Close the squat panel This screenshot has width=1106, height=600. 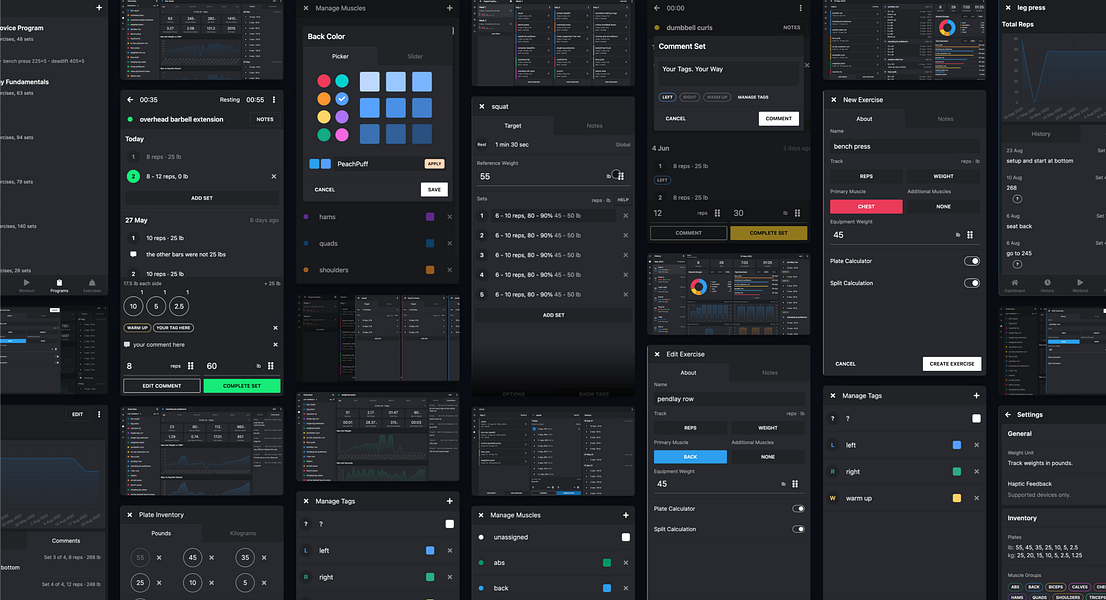pos(482,106)
